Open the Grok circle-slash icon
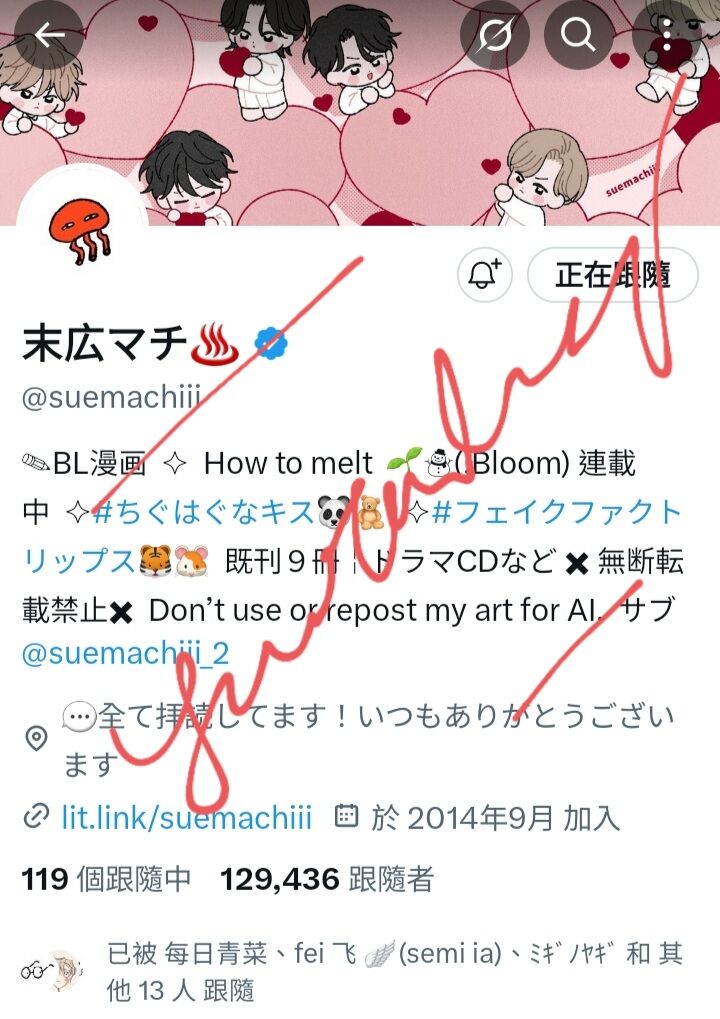This screenshot has width=720, height=1019. [495, 34]
